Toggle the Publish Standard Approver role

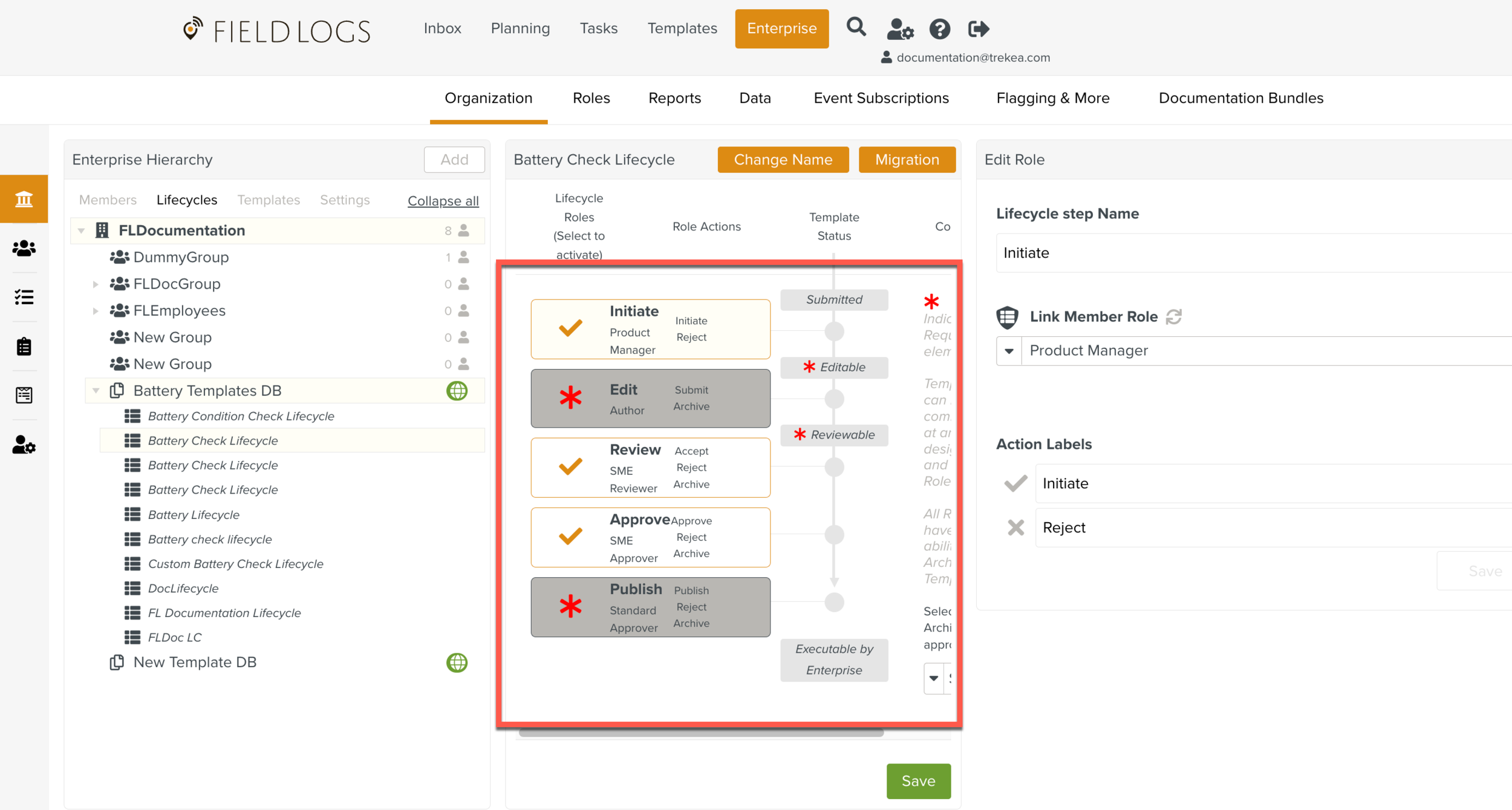pyautogui.click(x=570, y=607)
